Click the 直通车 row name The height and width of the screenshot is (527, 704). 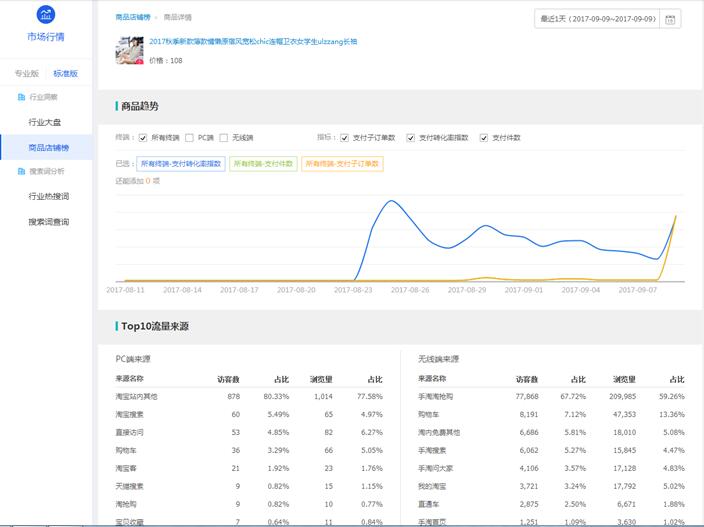(x=428, y=504)
